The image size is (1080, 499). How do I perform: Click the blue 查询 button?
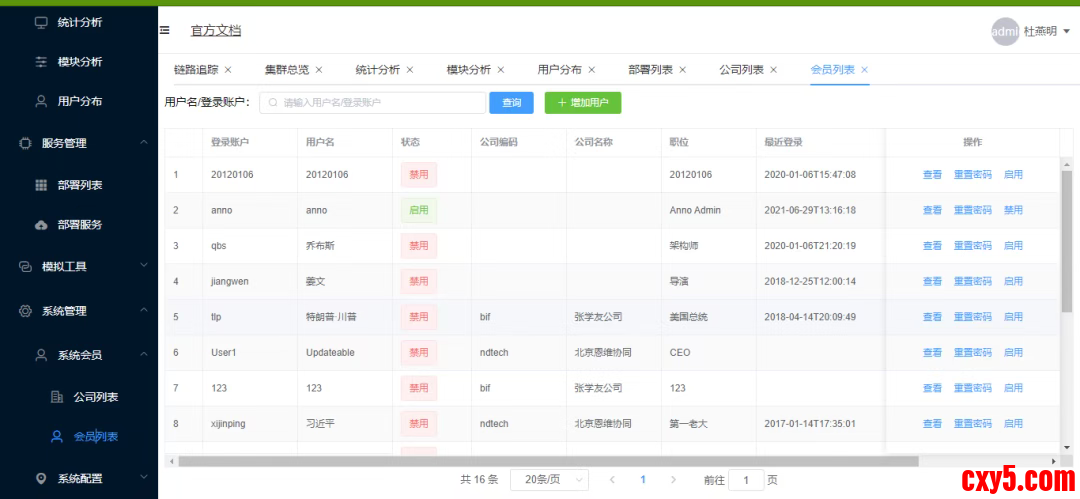[x=511, y=102]
